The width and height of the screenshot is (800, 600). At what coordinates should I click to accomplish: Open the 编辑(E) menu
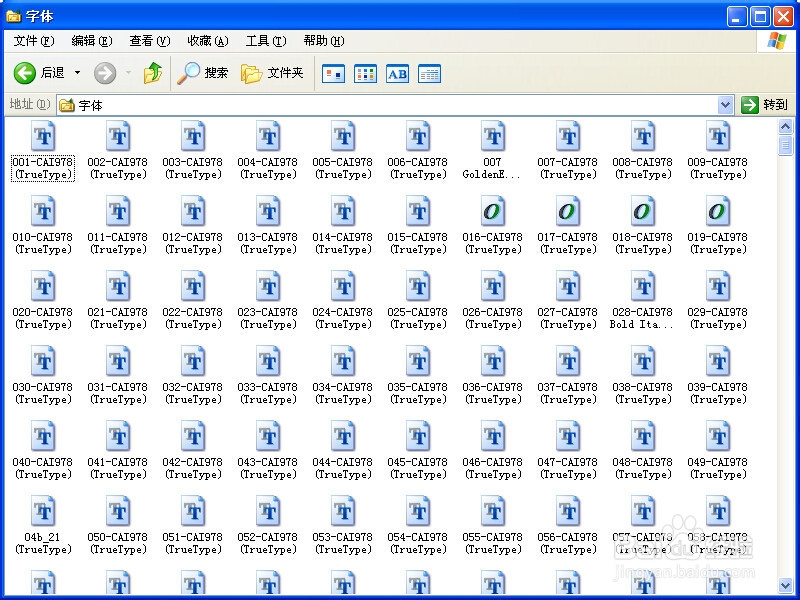point(92,41)
